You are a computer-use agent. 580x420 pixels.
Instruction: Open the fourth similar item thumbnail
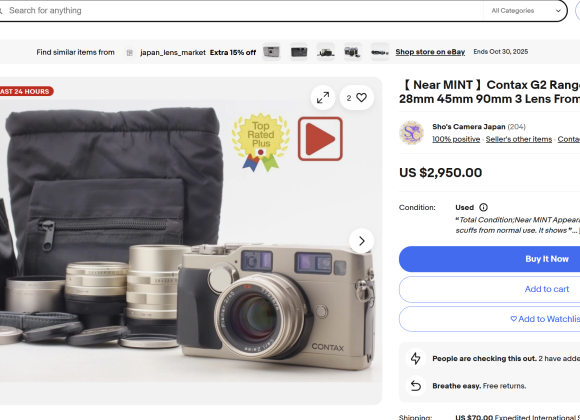point(353,52)
